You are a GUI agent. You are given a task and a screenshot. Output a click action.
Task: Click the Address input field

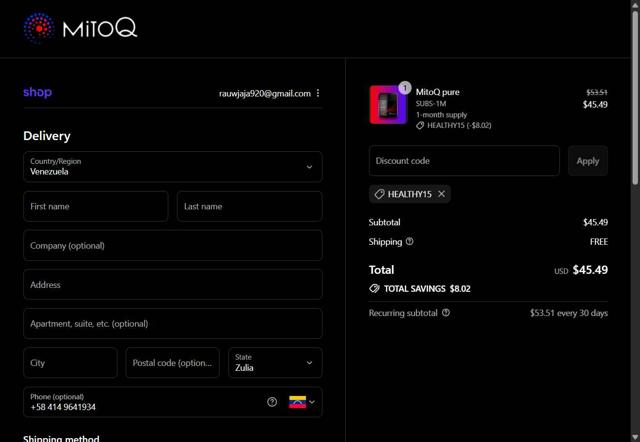[173, 284]
